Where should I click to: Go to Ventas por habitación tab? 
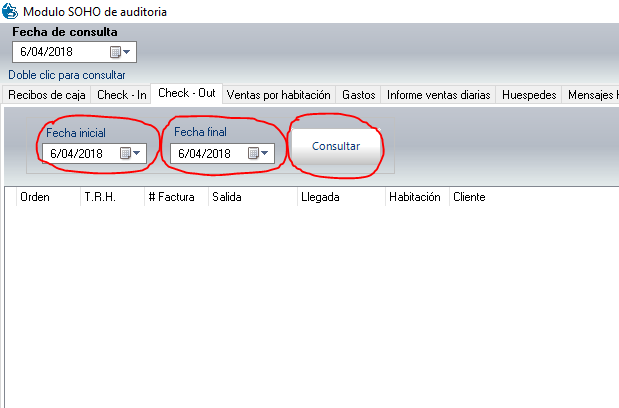click(278, 95)
